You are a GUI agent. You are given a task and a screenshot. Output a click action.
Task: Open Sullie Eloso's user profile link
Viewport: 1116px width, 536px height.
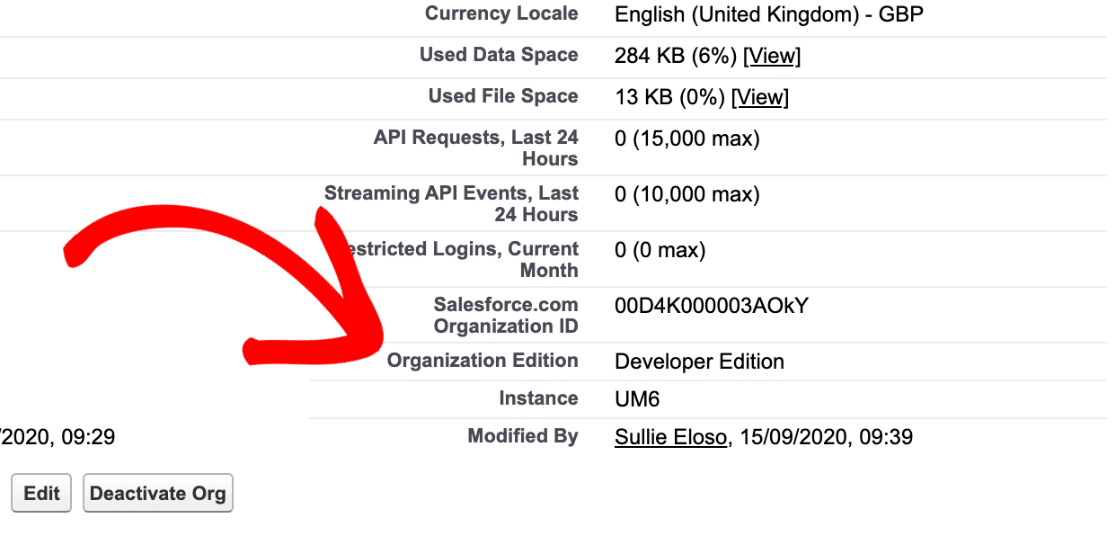pyautogui.click(x=671, y=437)
